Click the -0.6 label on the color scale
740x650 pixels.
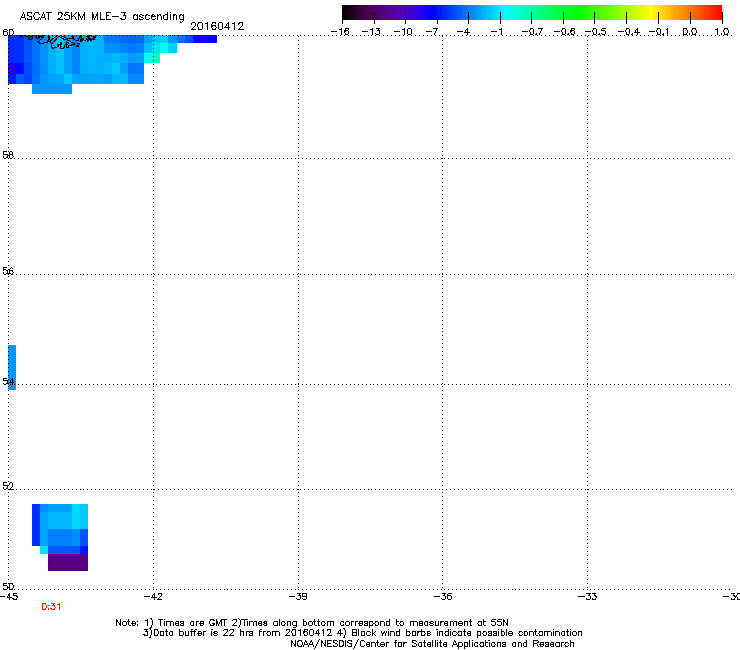coord(564,32)
